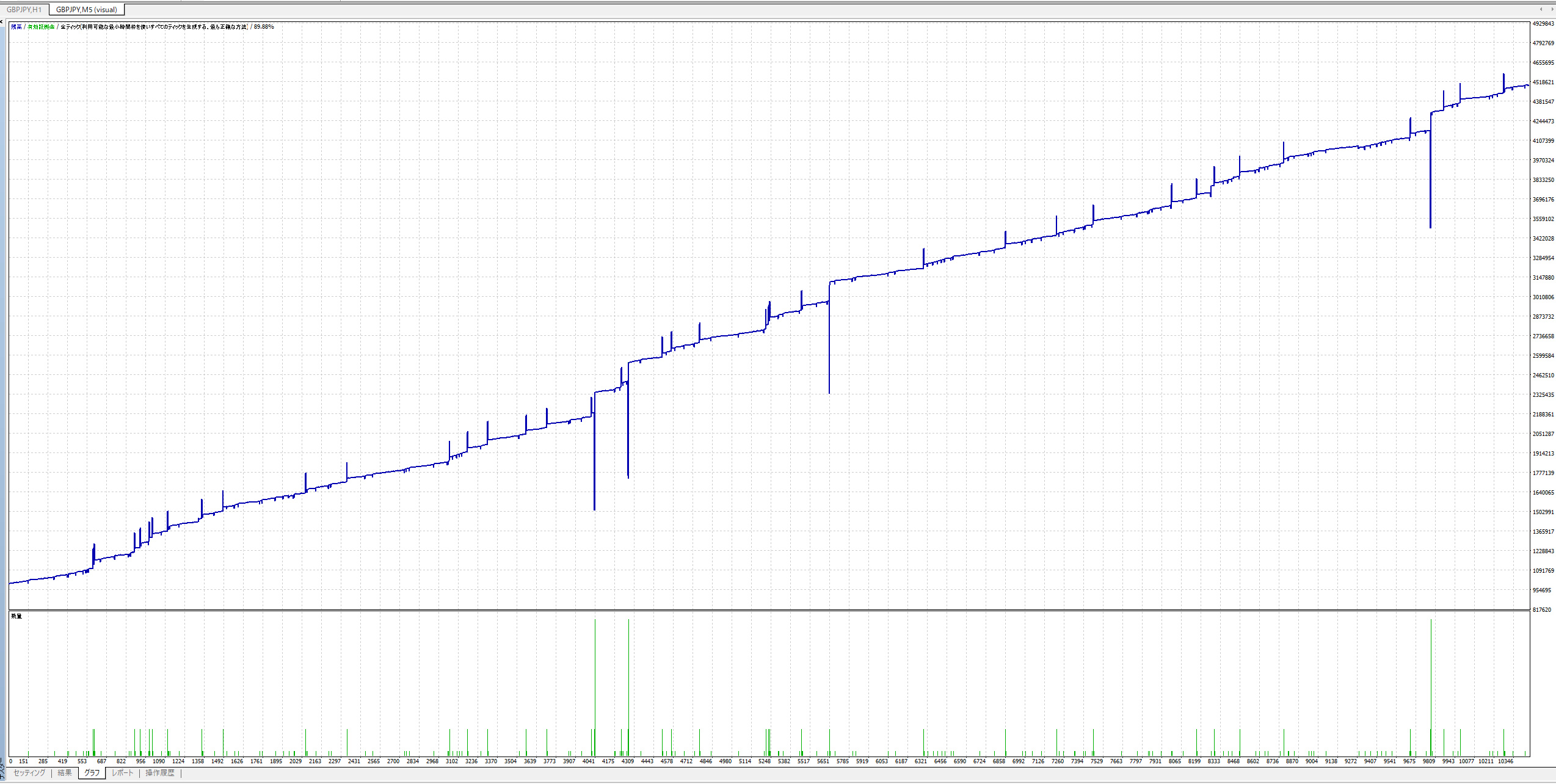Close the tester panel with the small X
Image resolution: width=1556 pixels, height=784 pixels.
(2, 22)
